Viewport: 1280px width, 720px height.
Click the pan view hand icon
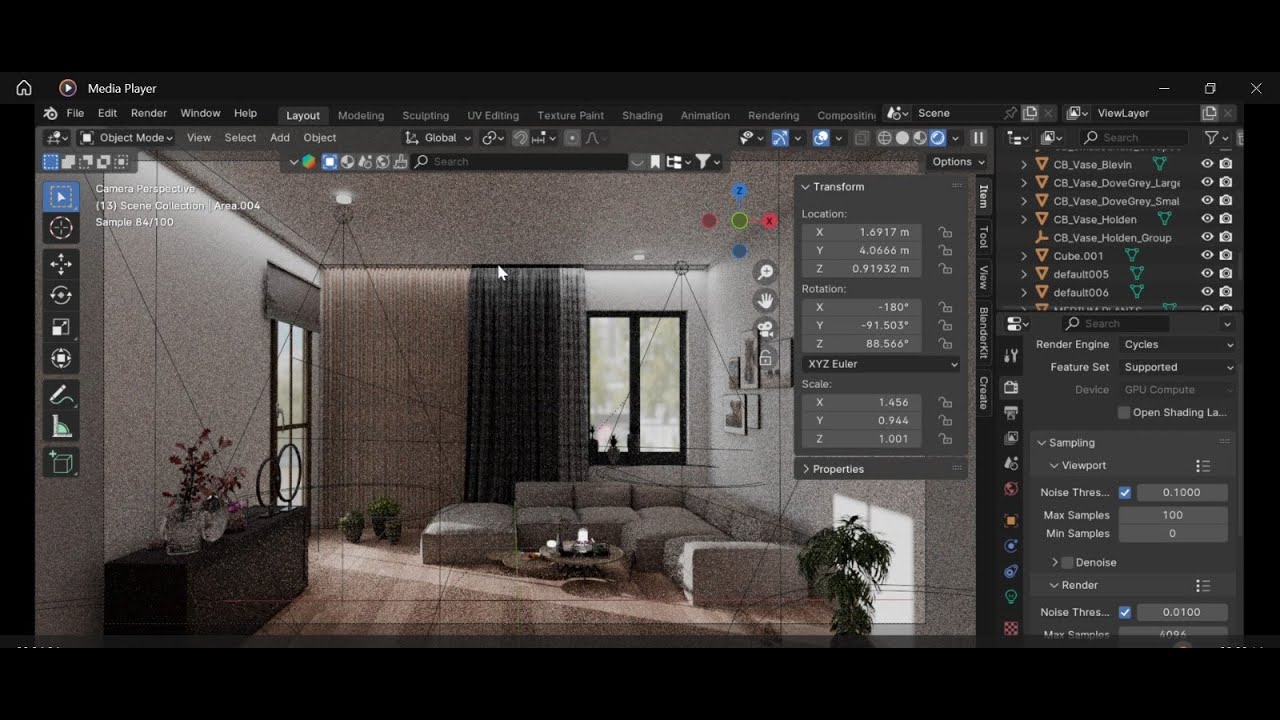tap(766, 300)
